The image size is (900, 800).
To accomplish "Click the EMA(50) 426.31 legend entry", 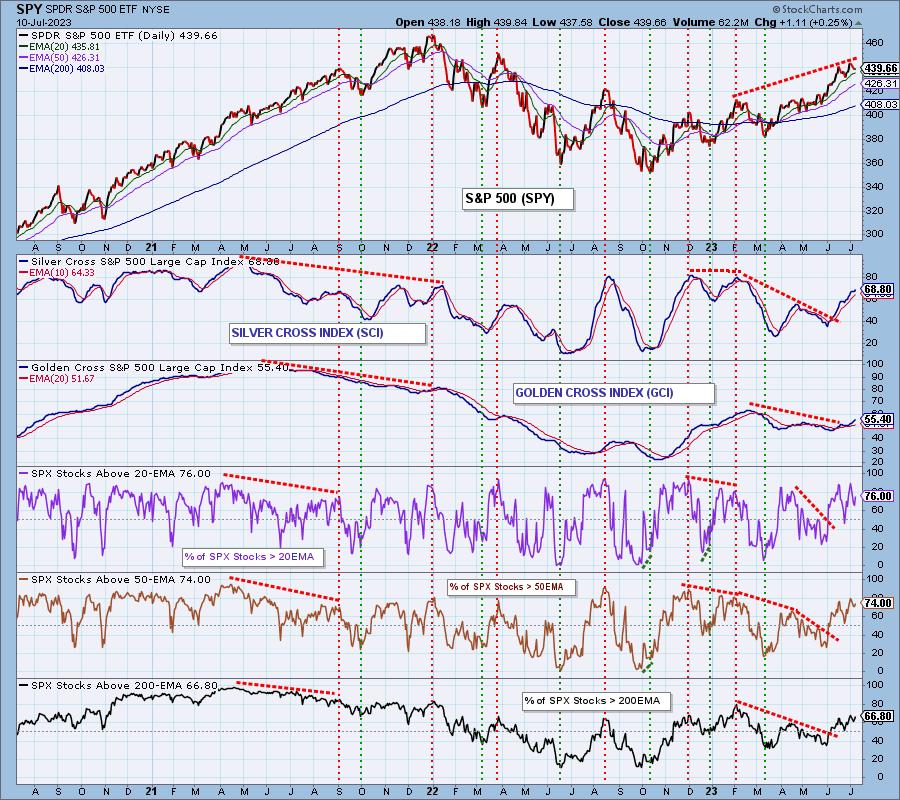I will tap(60, 57).
